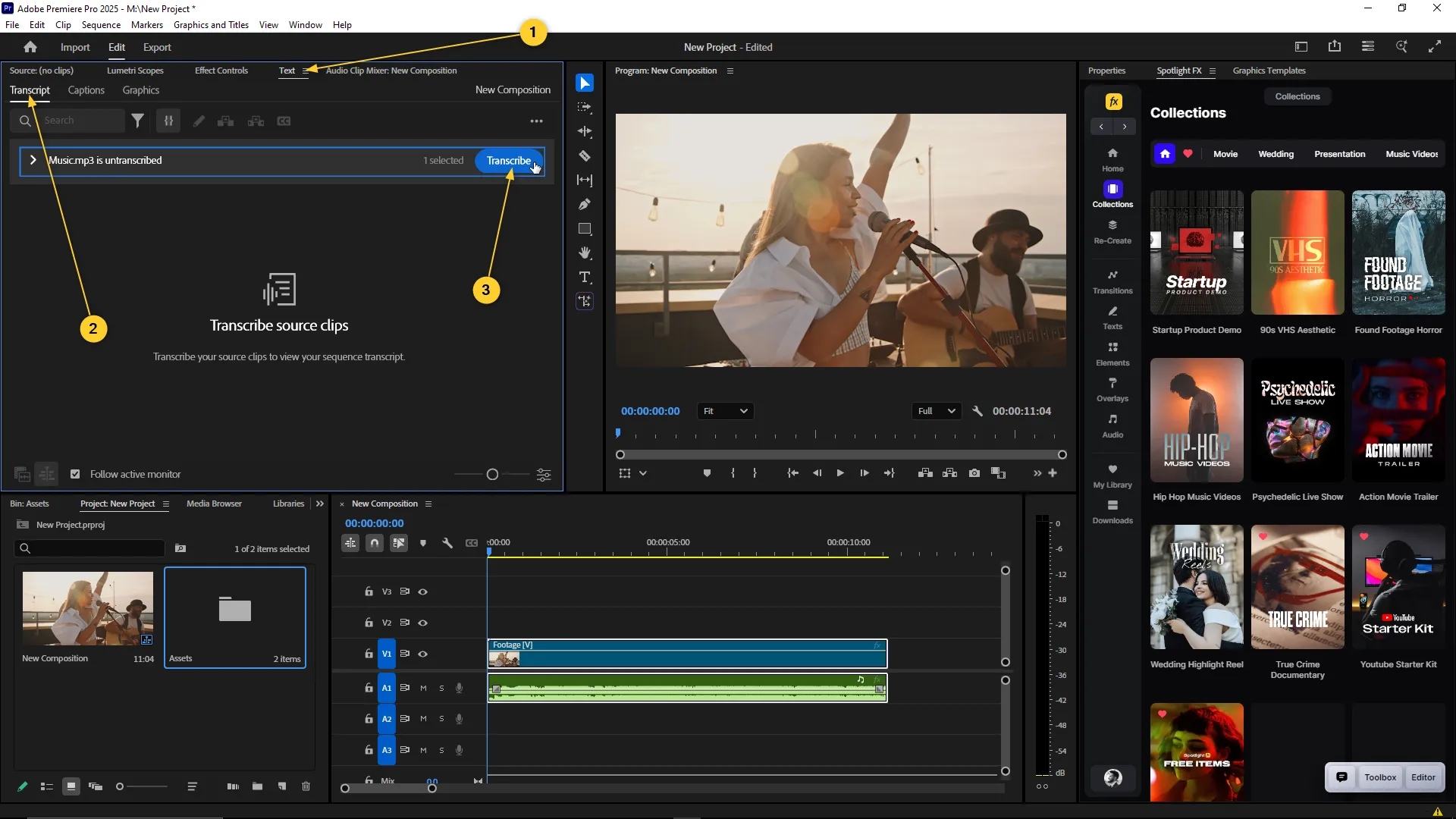
Task: Open Program monitor panel menu
Action: (730, 71)
